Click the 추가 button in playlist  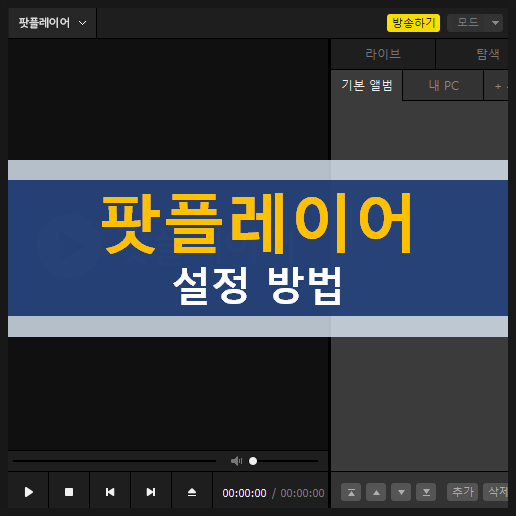[462, 492]
